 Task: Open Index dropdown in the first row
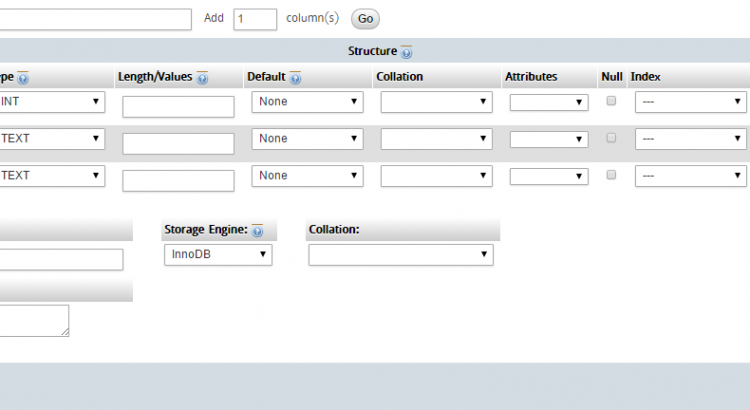click(x=690, y=102)
